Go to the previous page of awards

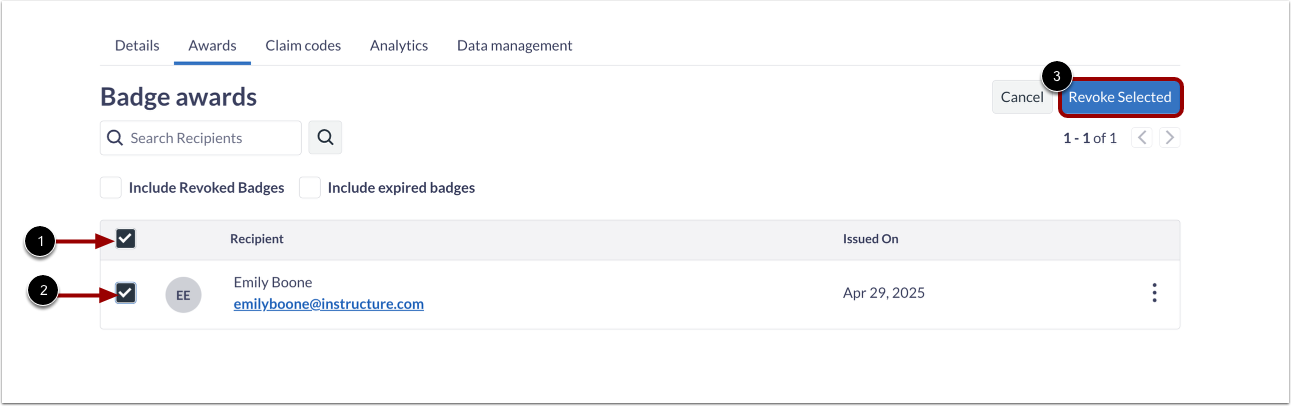(1141, 138)
